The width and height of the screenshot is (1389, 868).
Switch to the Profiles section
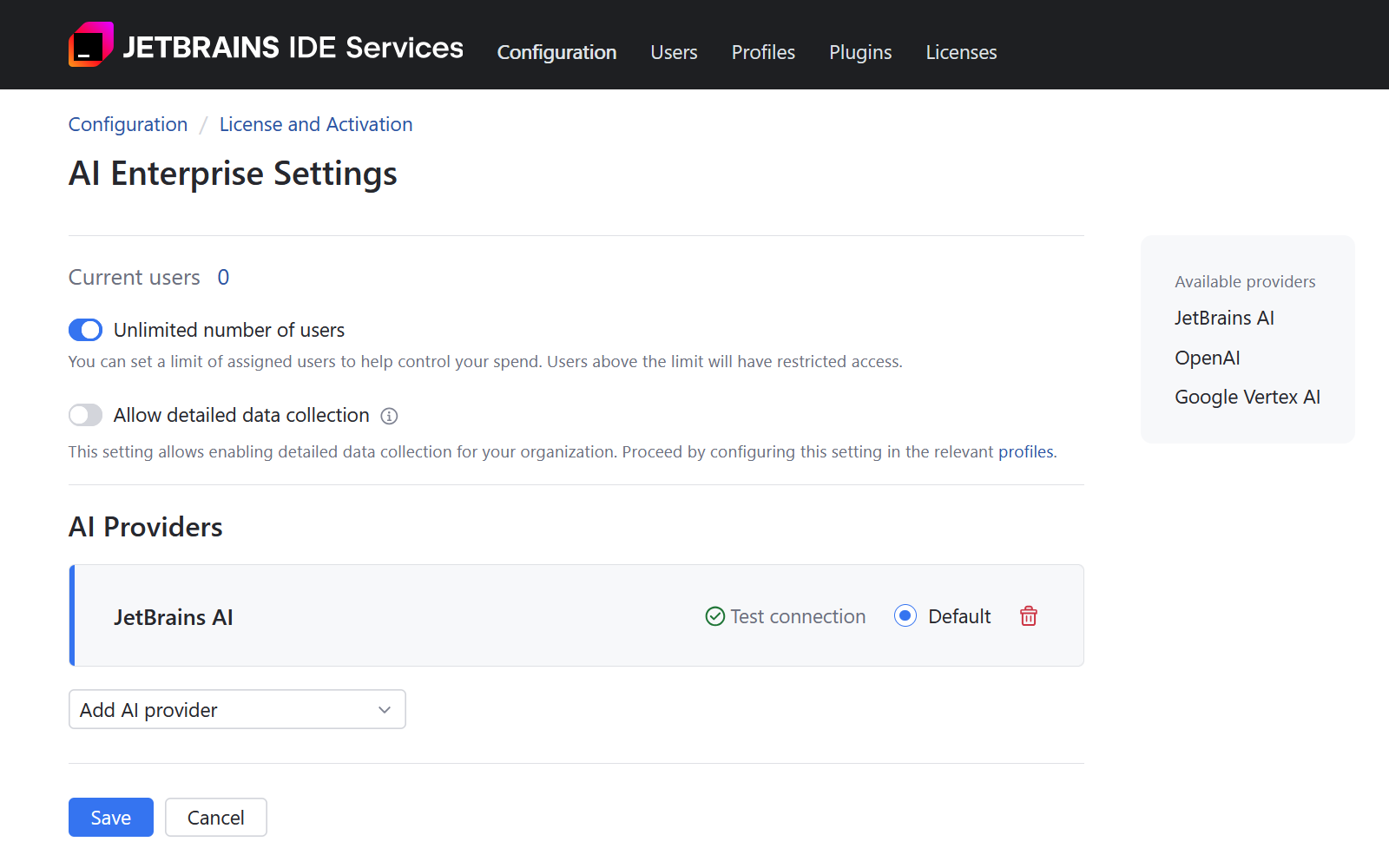click(x=763, y=52)
